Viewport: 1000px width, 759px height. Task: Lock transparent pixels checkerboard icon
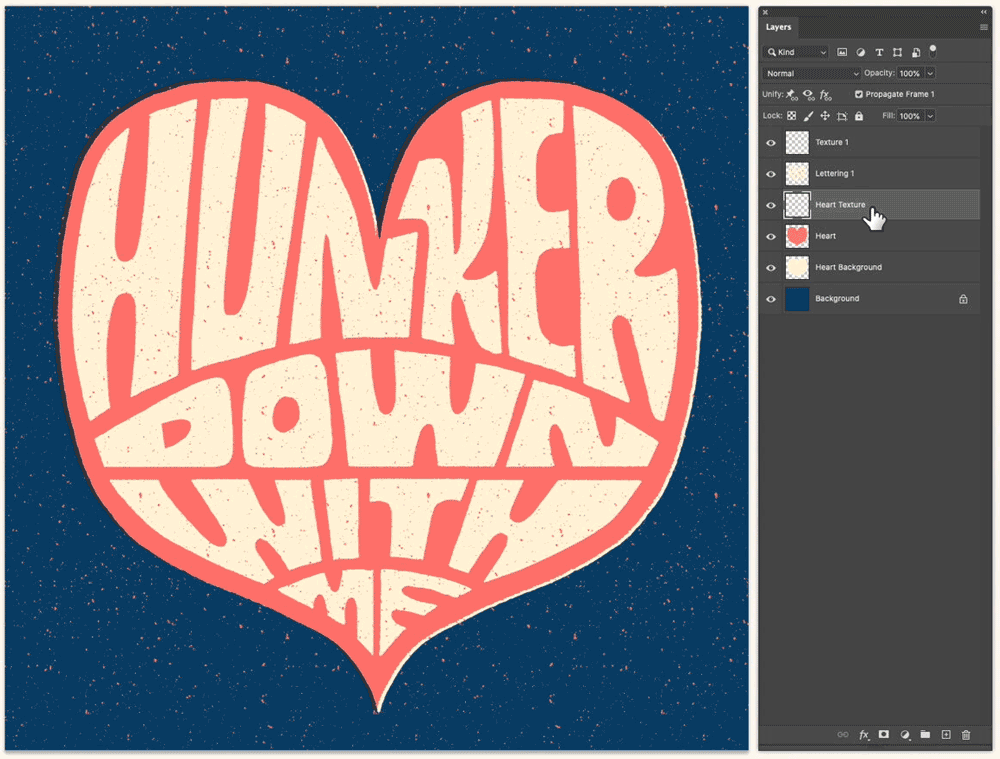pos(792,116)
